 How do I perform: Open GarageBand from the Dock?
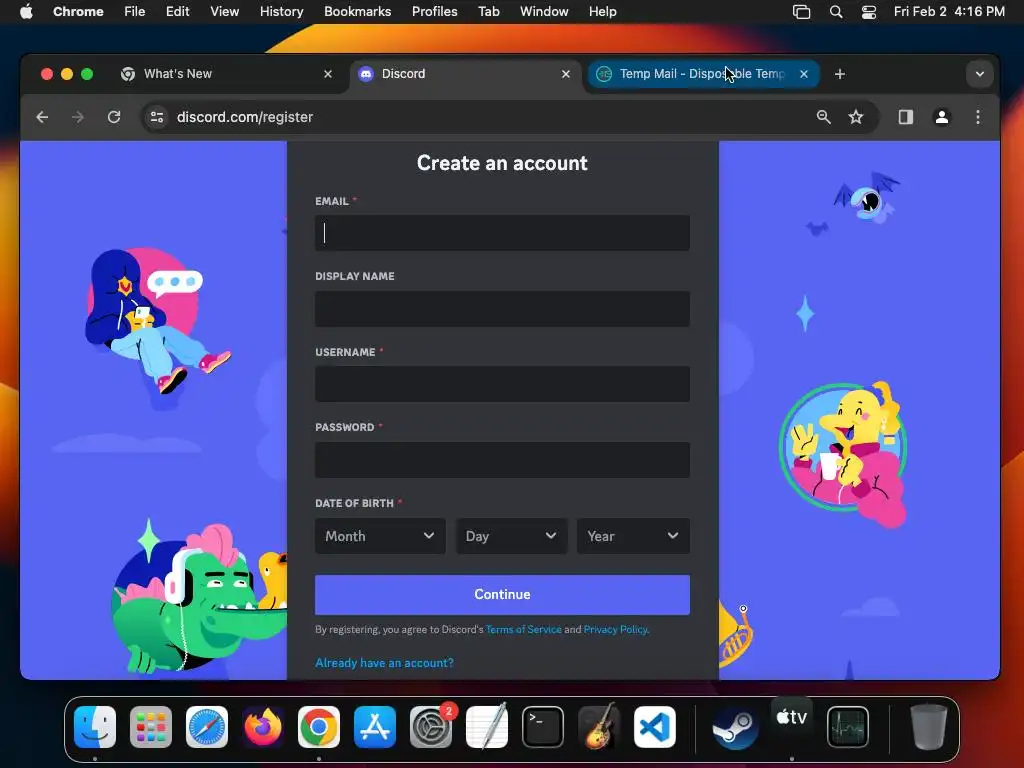pos(599,727)
